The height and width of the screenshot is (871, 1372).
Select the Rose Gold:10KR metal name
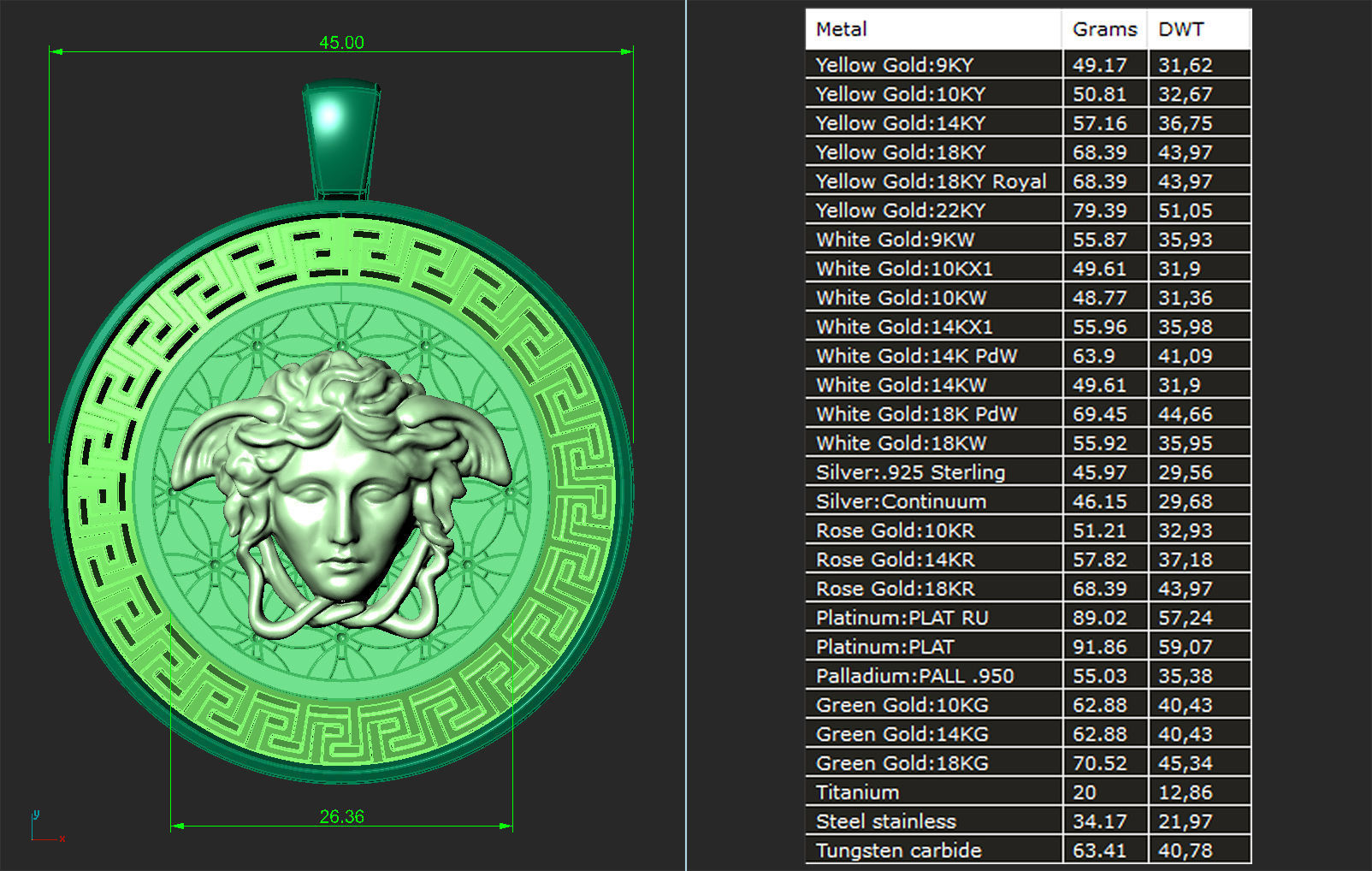tap(896, 530)
